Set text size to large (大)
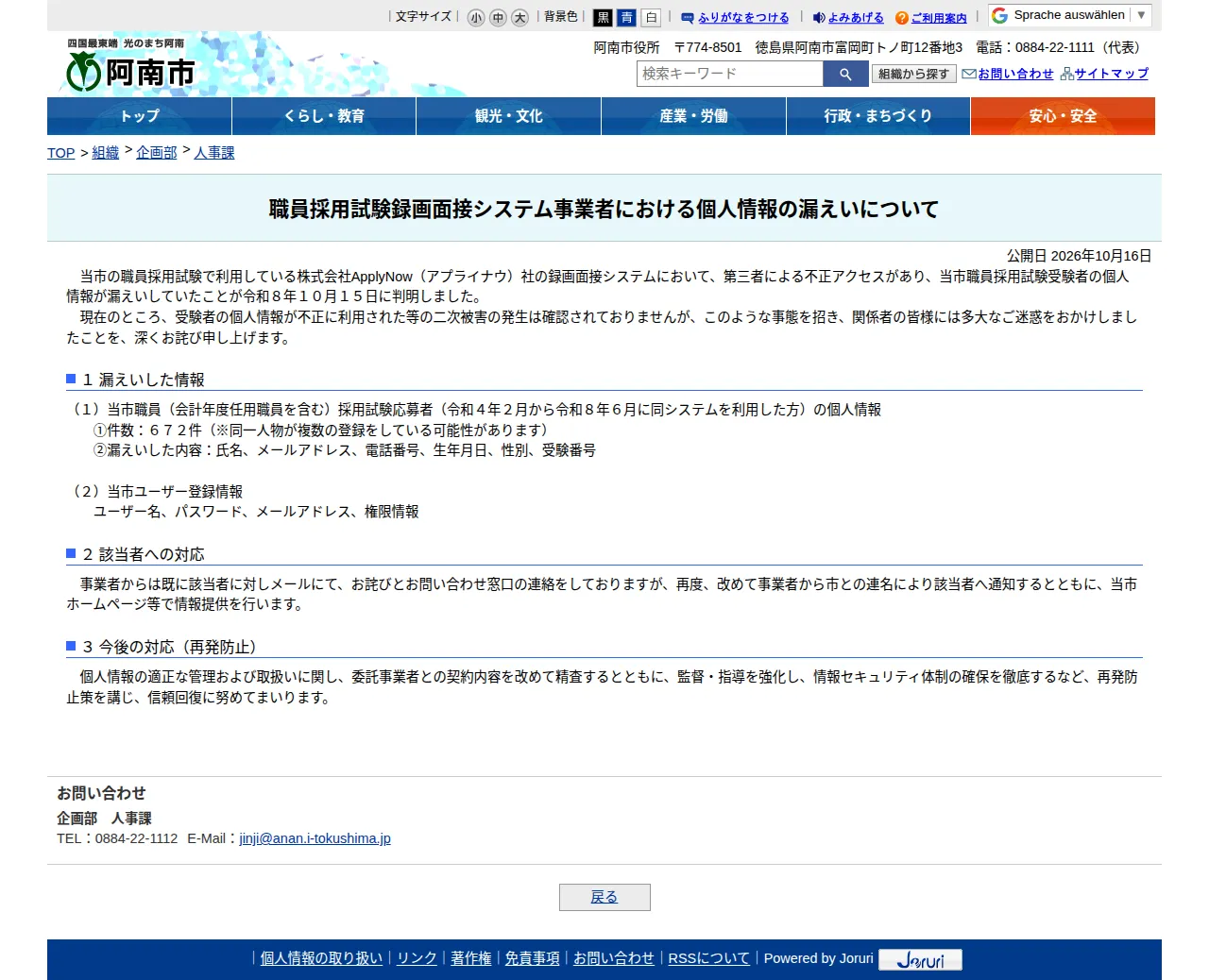This screenshot has width=1209, height=980. point(519,18)
